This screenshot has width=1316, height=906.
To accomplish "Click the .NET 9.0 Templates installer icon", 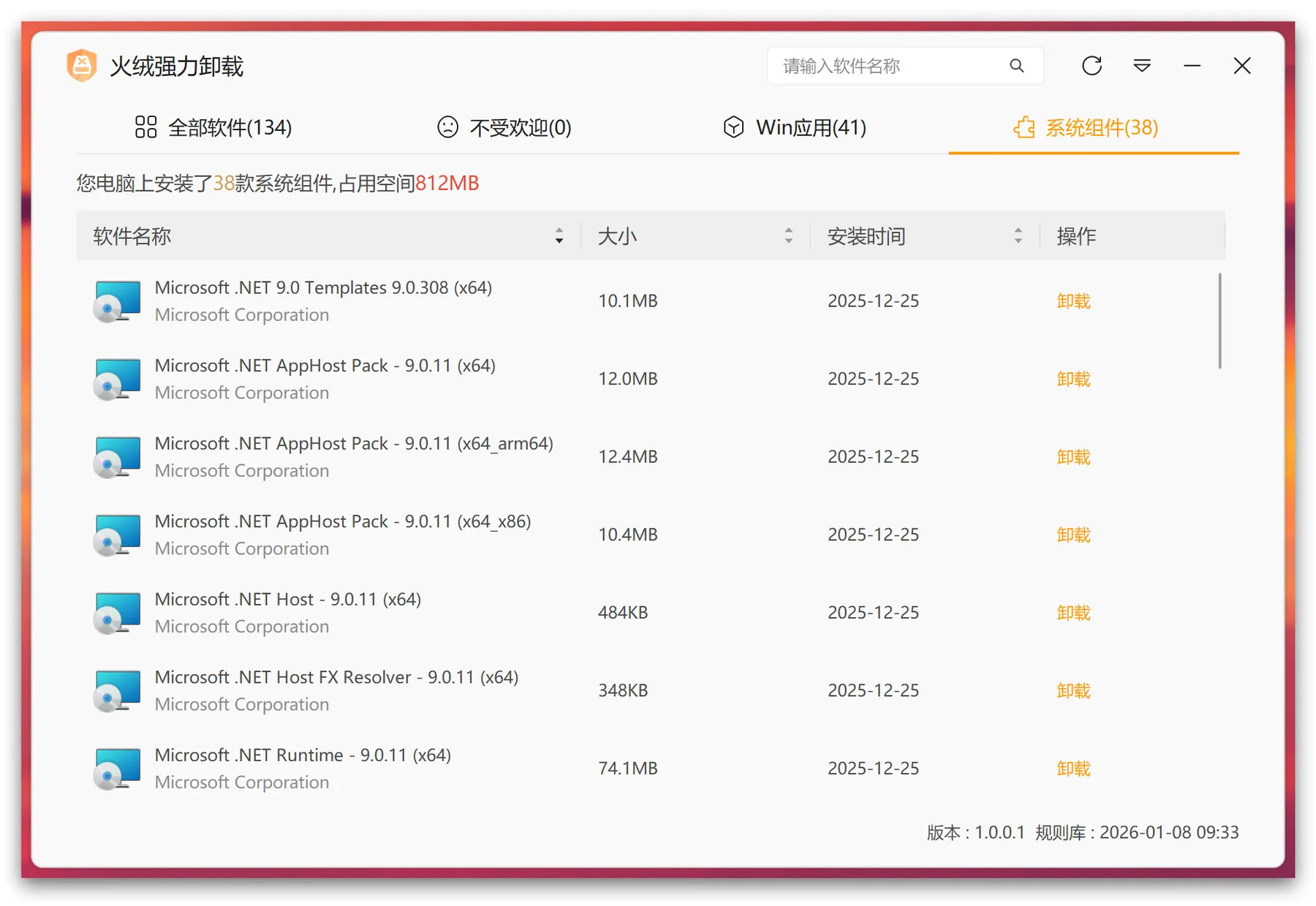I will pyautogui.click(x=117, y=301).
